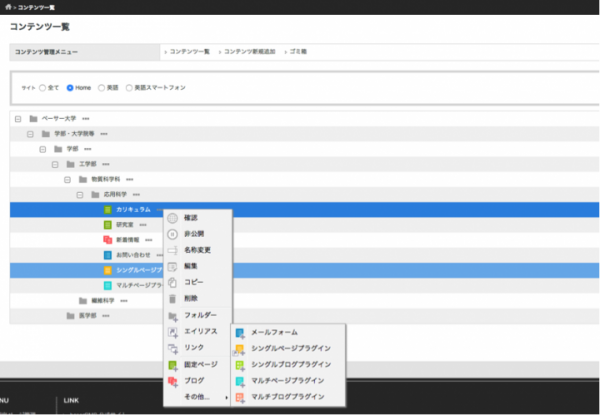This screenshot has width=600, height=415.
Task: Choose マルチページプラグイン in the submenu
Action: [287, 381]
